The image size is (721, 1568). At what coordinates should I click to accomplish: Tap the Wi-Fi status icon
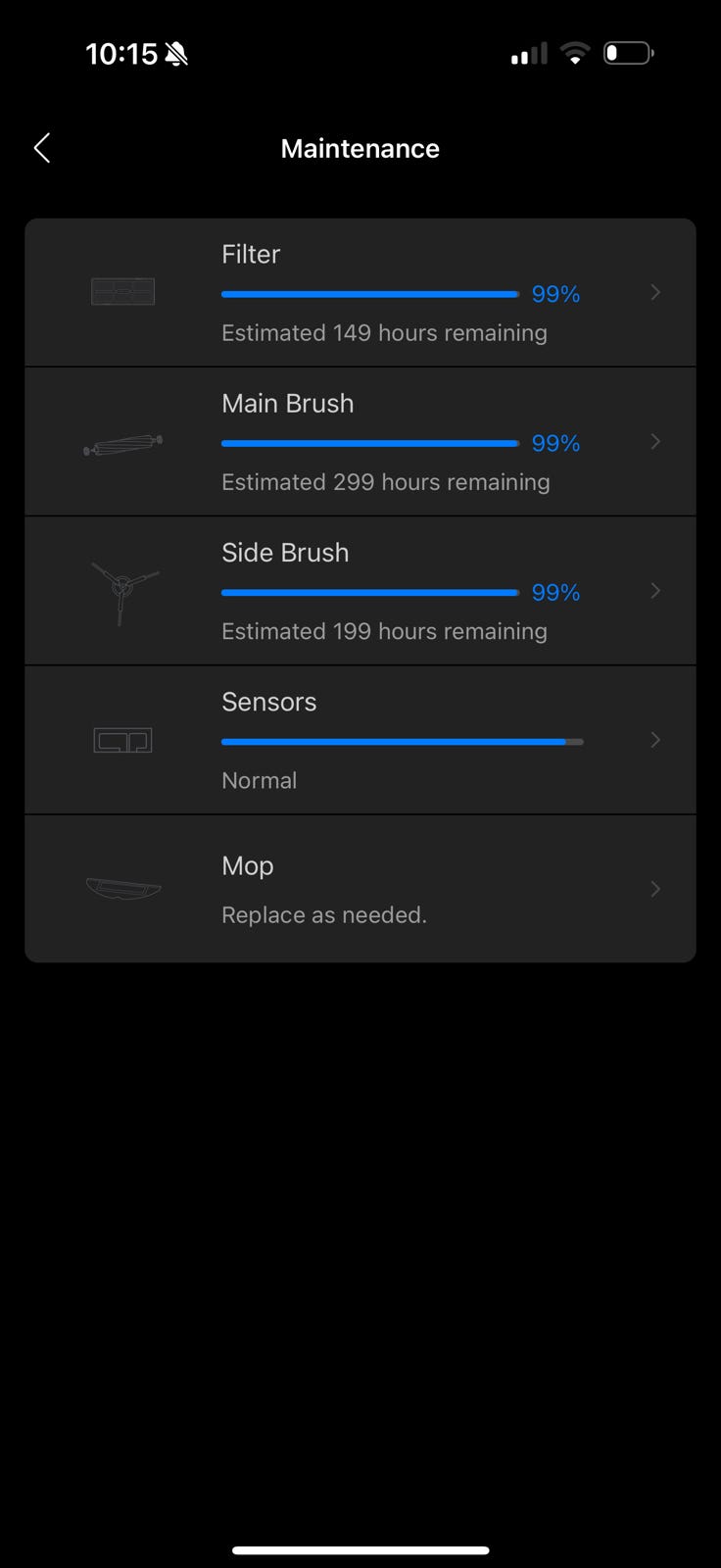point(575,53)
